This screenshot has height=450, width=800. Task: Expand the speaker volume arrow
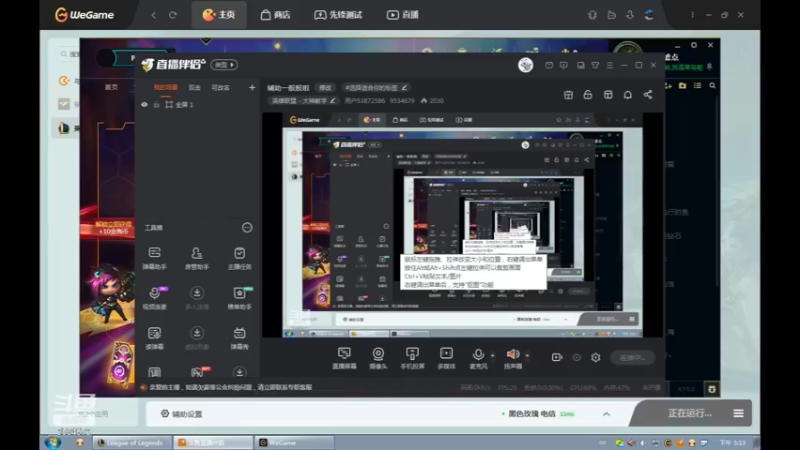[527, 355]
